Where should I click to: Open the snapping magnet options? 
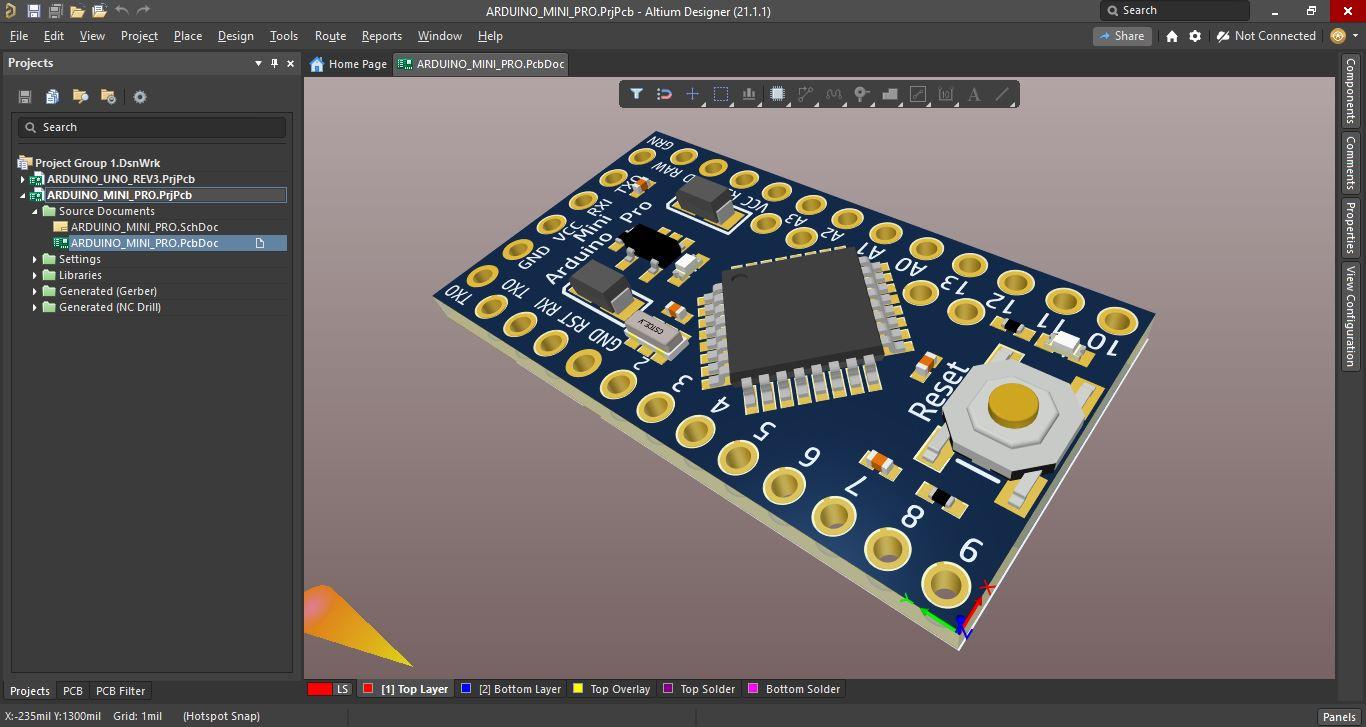click(664, 94)
